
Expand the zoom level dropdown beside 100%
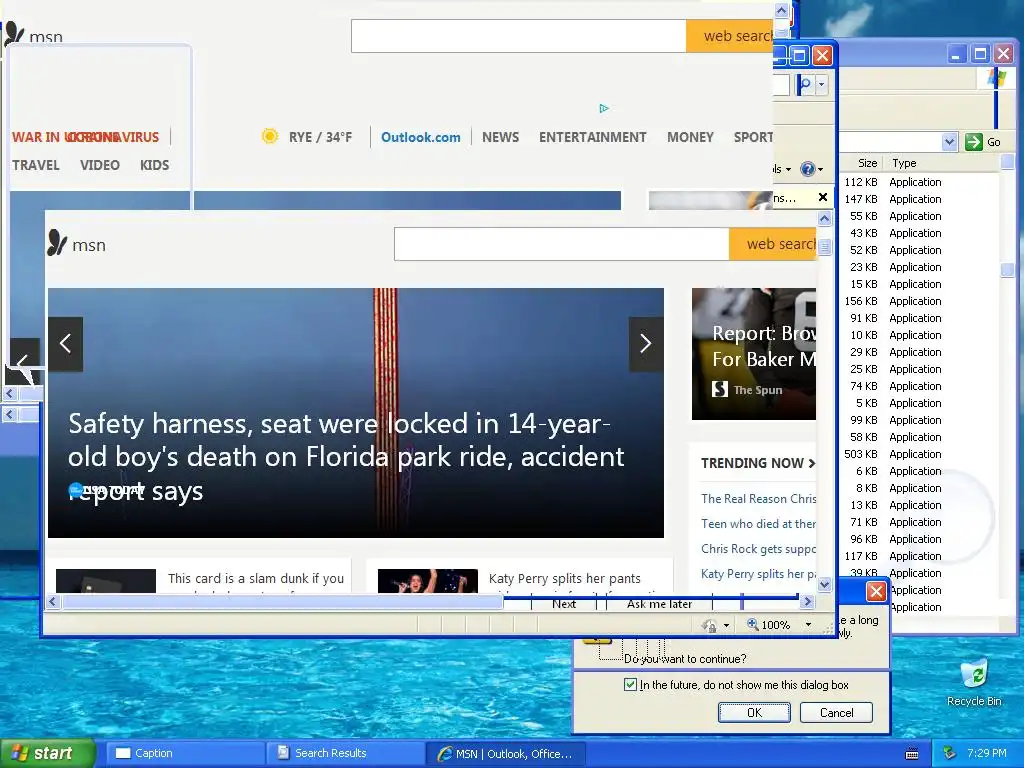tap(808, 625)
